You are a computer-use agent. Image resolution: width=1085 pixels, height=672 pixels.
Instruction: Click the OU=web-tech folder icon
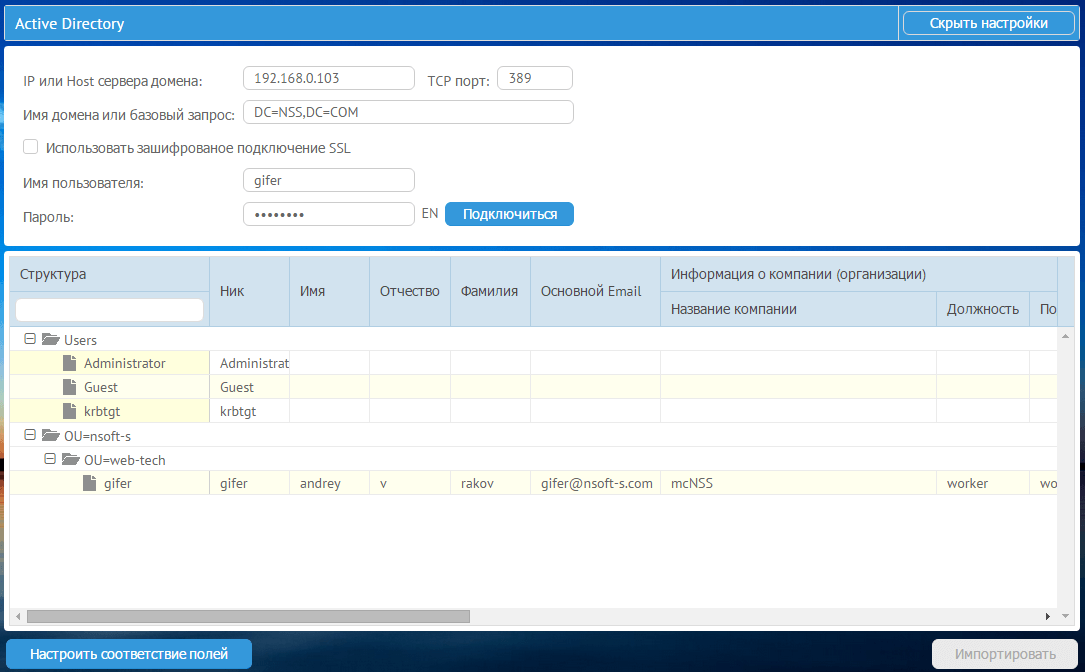coord(70,460)
